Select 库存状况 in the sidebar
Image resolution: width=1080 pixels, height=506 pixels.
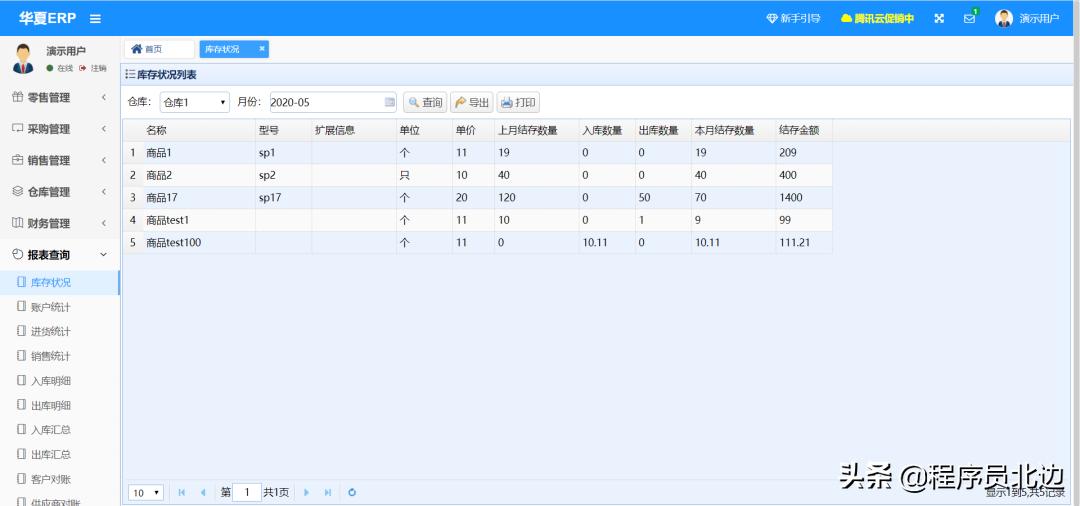pyautogui.click(x=59, y=282)
